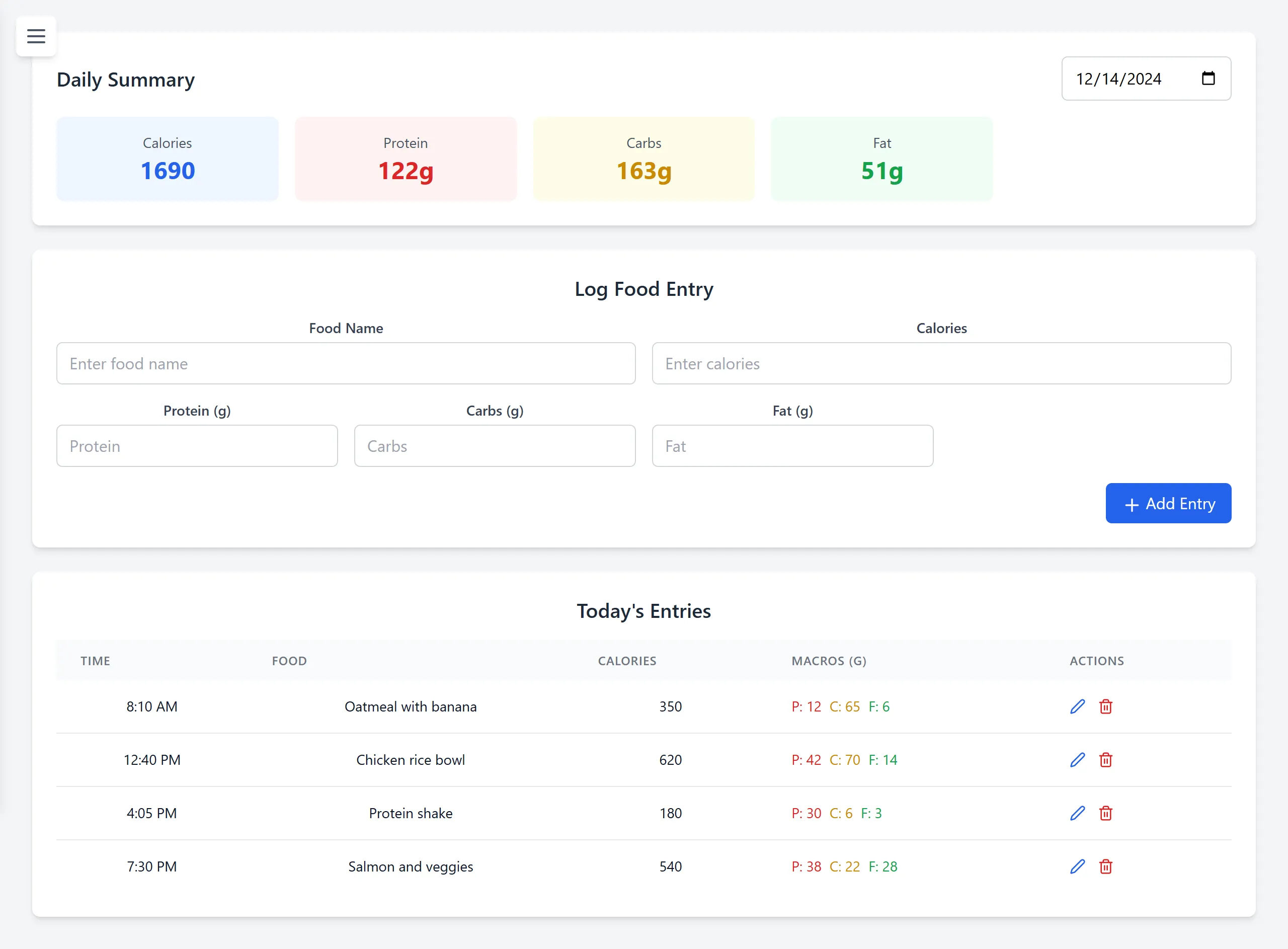The width and height of the screenshot is (1288, 949).
Task: Select the Protein 122g summary card
Action: [x=406, y=159]
